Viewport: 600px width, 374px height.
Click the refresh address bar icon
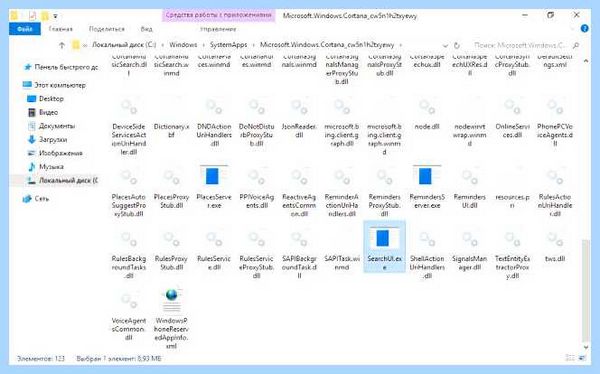457,45
